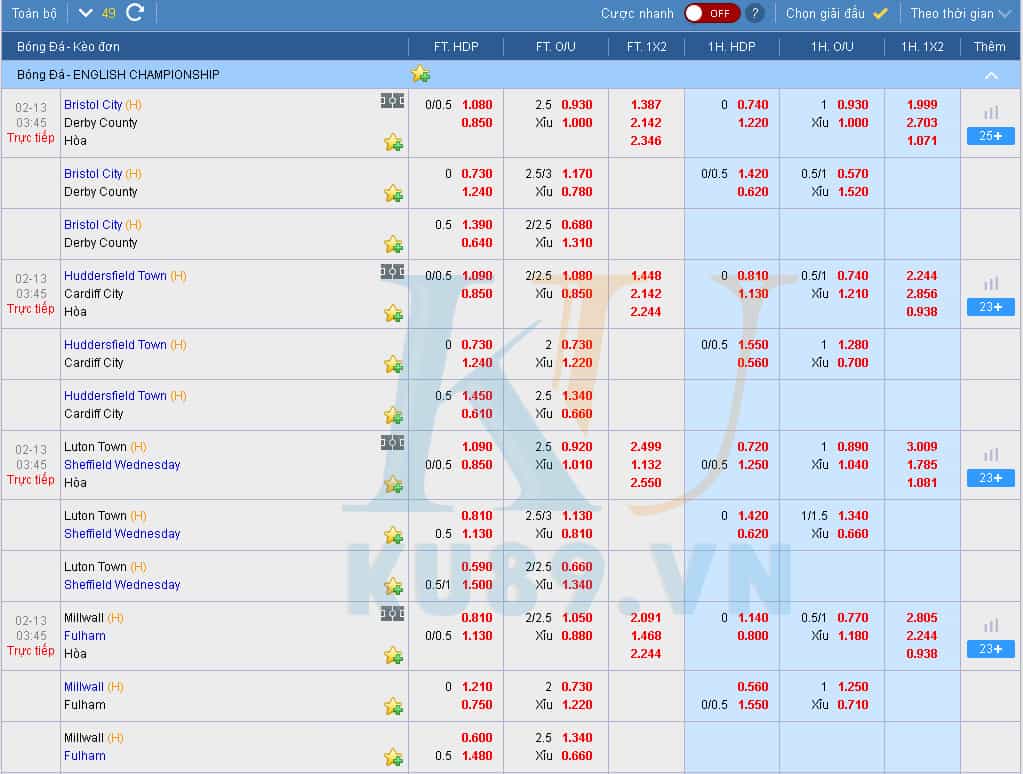This screenshot has width=1023, height=774.
Task: Select Huddersfield draw odds 2.244 in FT 1X2
Action: tap(646, 312)
